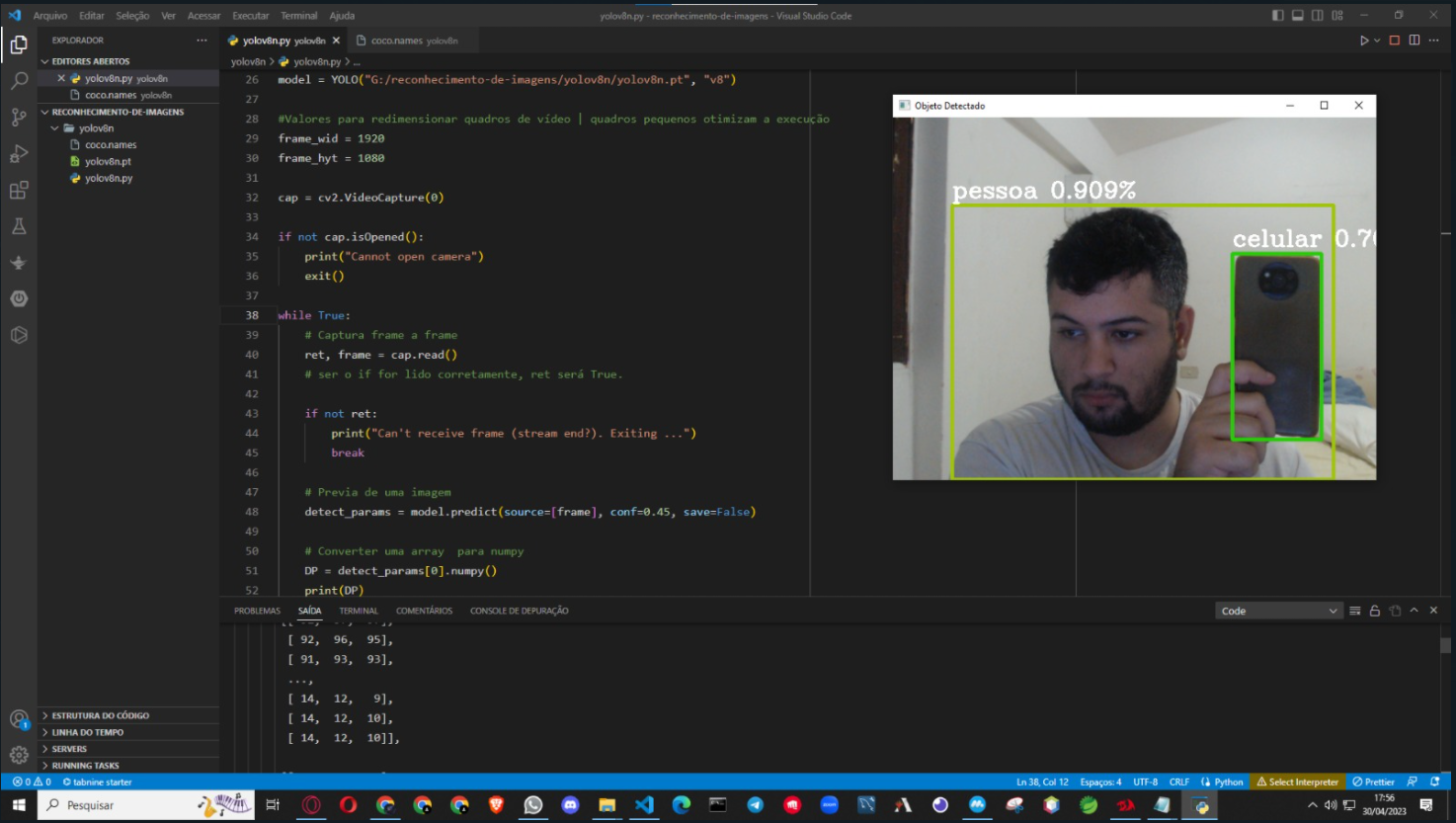Select the Source Control icon
1456x823 pixels.
point(18,117)
